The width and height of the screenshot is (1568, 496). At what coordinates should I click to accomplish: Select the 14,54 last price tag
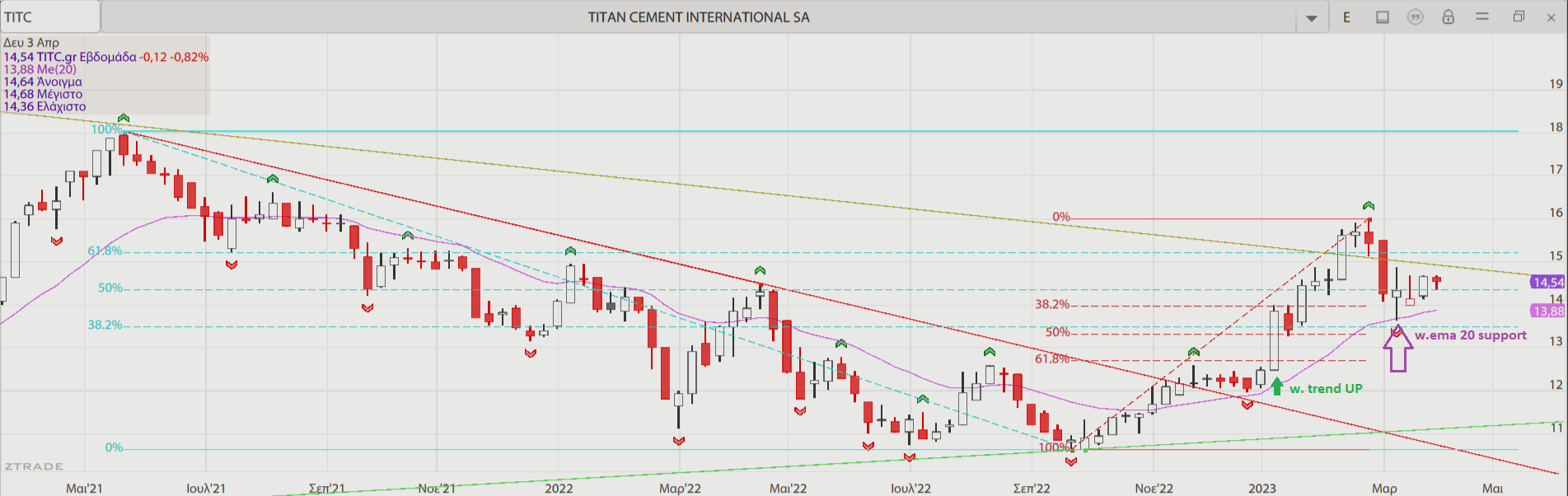pos(1548,283)
